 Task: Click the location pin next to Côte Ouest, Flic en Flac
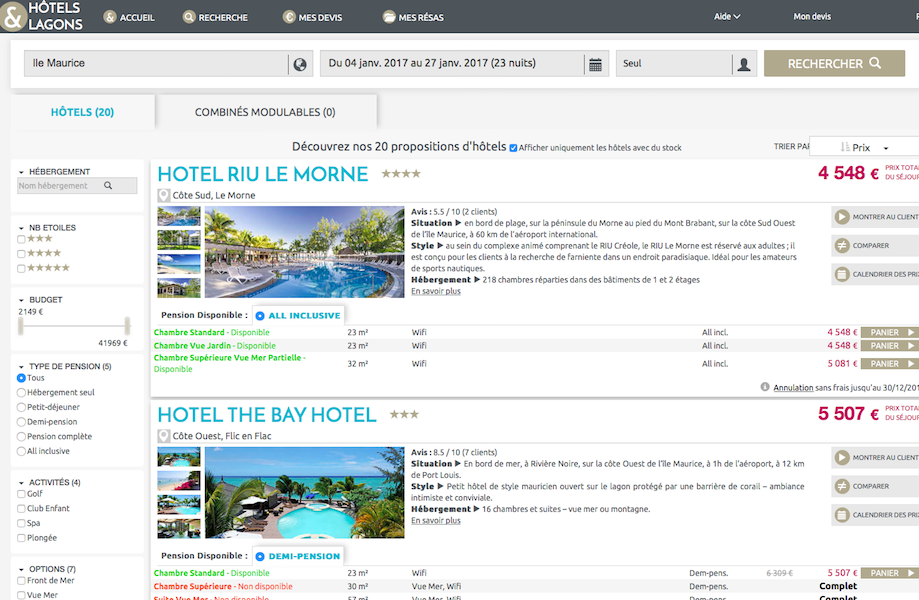pos(164,437)
